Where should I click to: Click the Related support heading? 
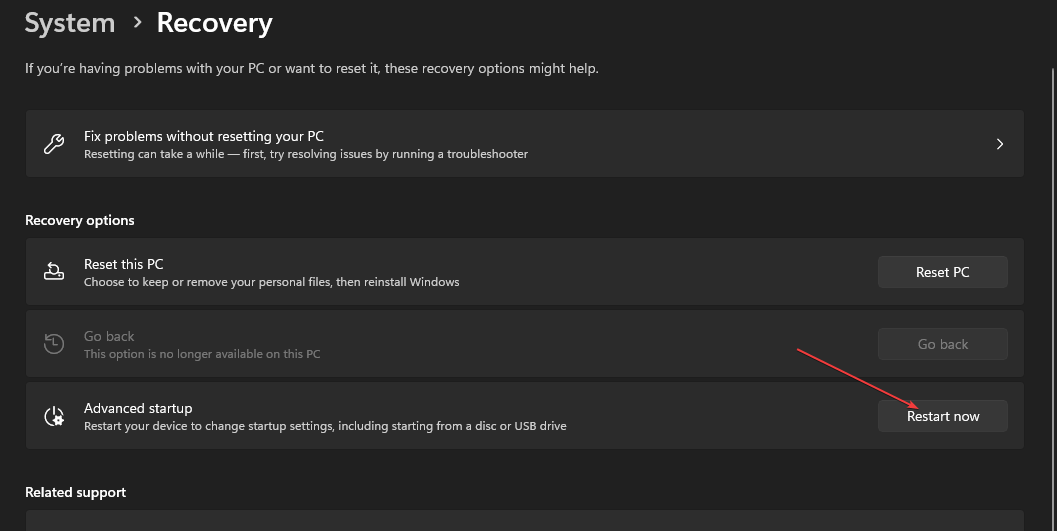coord(76,493)
